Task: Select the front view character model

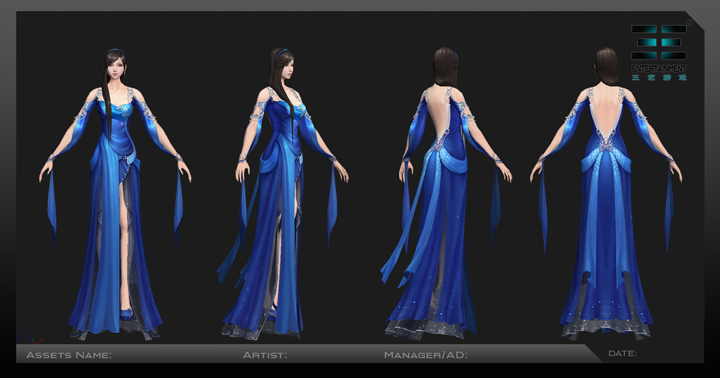Action: (x=115, y=194)
